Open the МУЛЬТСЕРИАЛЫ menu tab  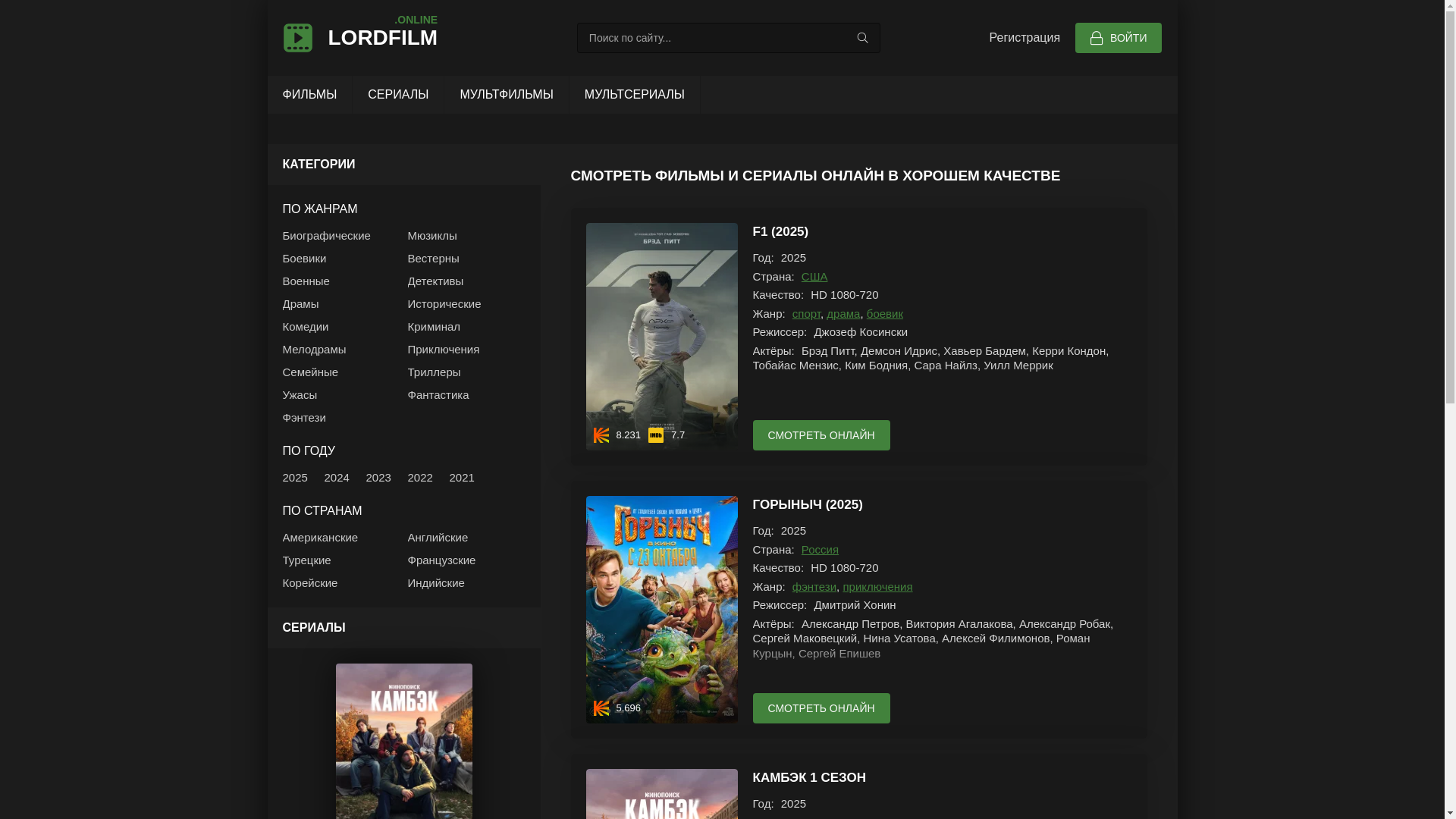point(635,95)
